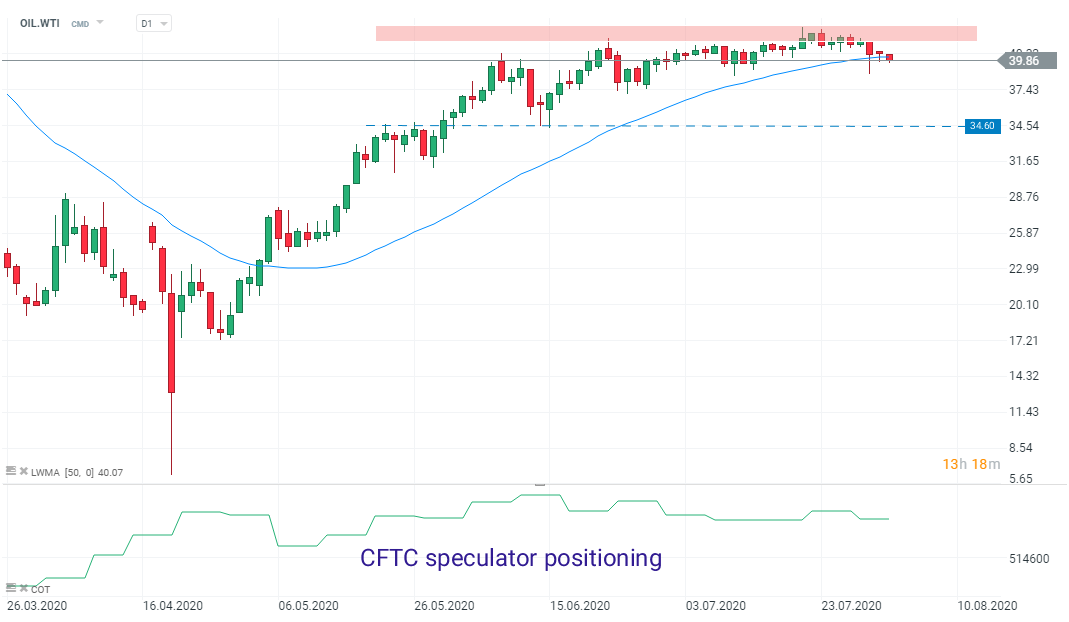The height and width of the screenshot is (622, 1069).
Task: Click the COT indicator label
Action: coord(40,588)
